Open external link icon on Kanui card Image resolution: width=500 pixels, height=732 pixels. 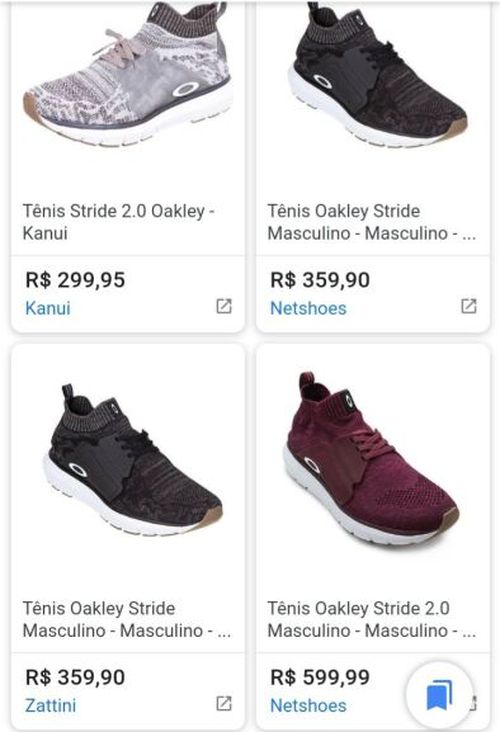224,306
